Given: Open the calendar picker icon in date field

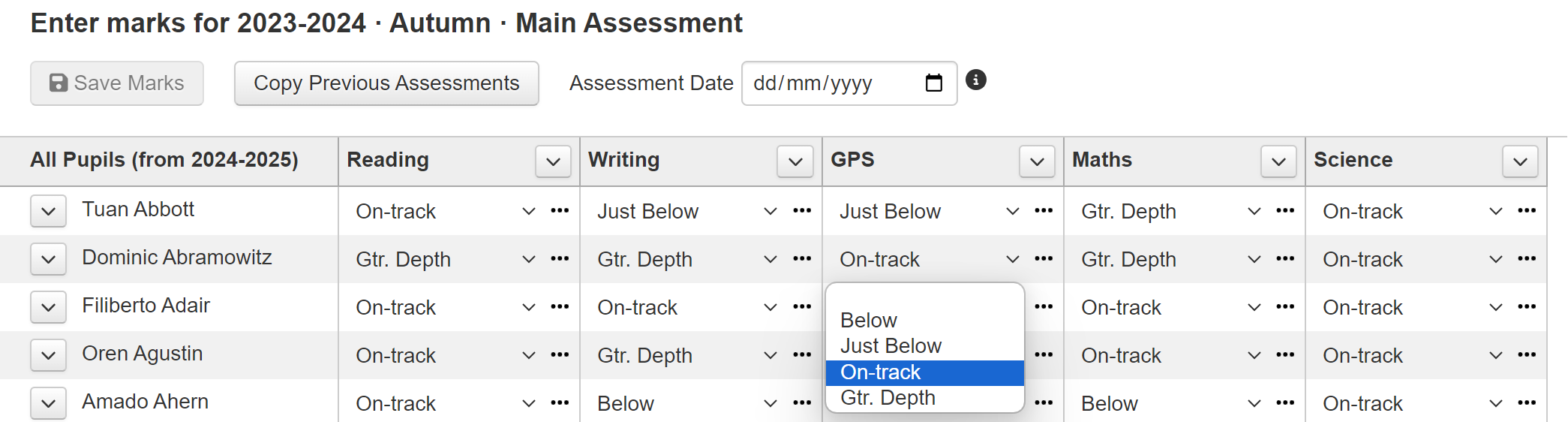Looking at the screenshot, I should (x=933, y=83).
